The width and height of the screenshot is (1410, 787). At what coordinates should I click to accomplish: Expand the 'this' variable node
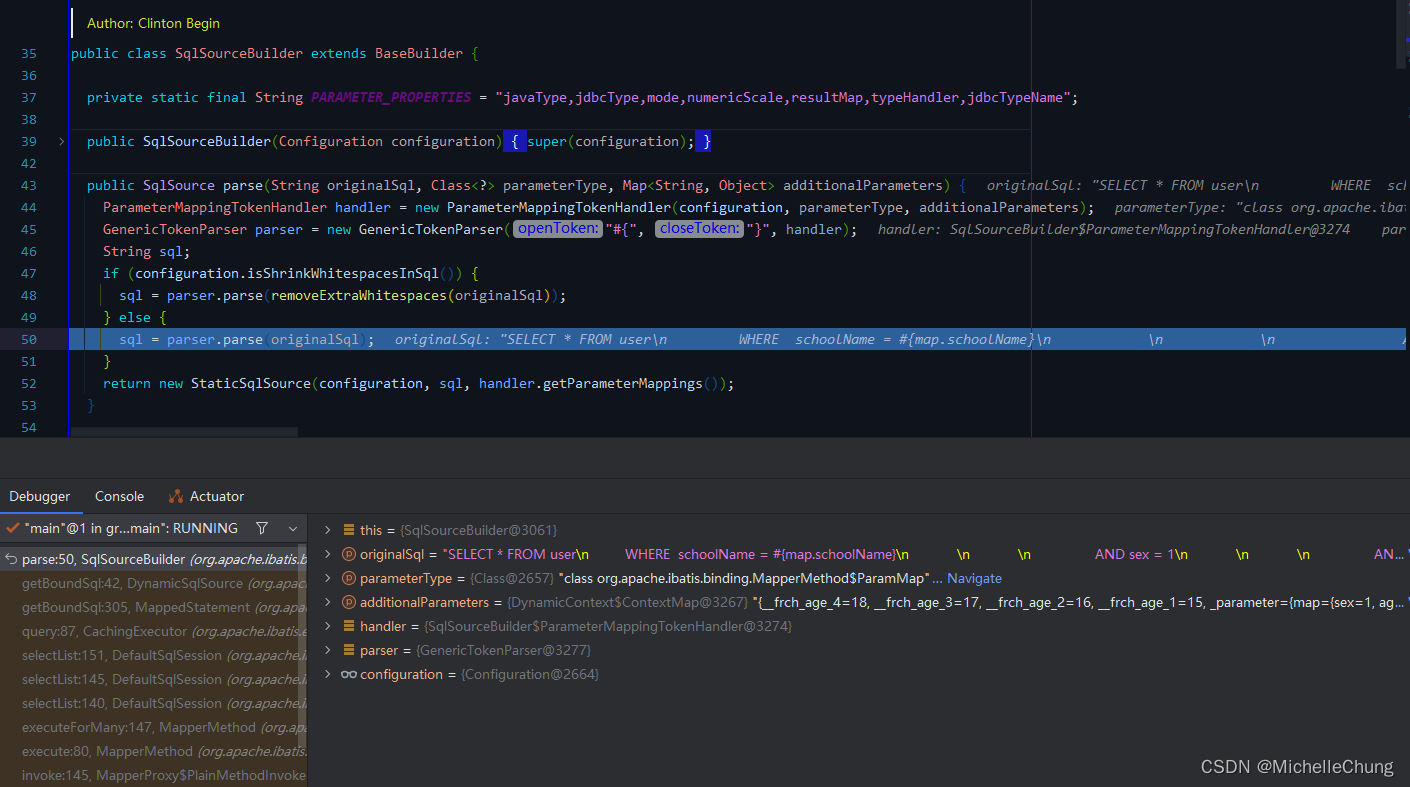click(327, 530)
